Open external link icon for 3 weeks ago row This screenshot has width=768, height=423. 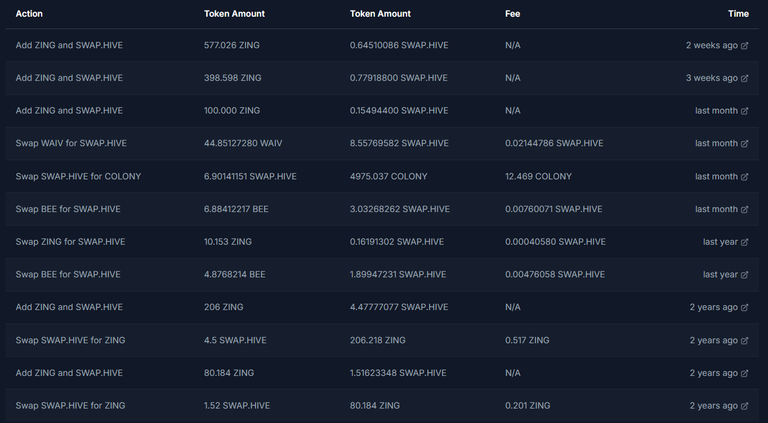[744, 78]
